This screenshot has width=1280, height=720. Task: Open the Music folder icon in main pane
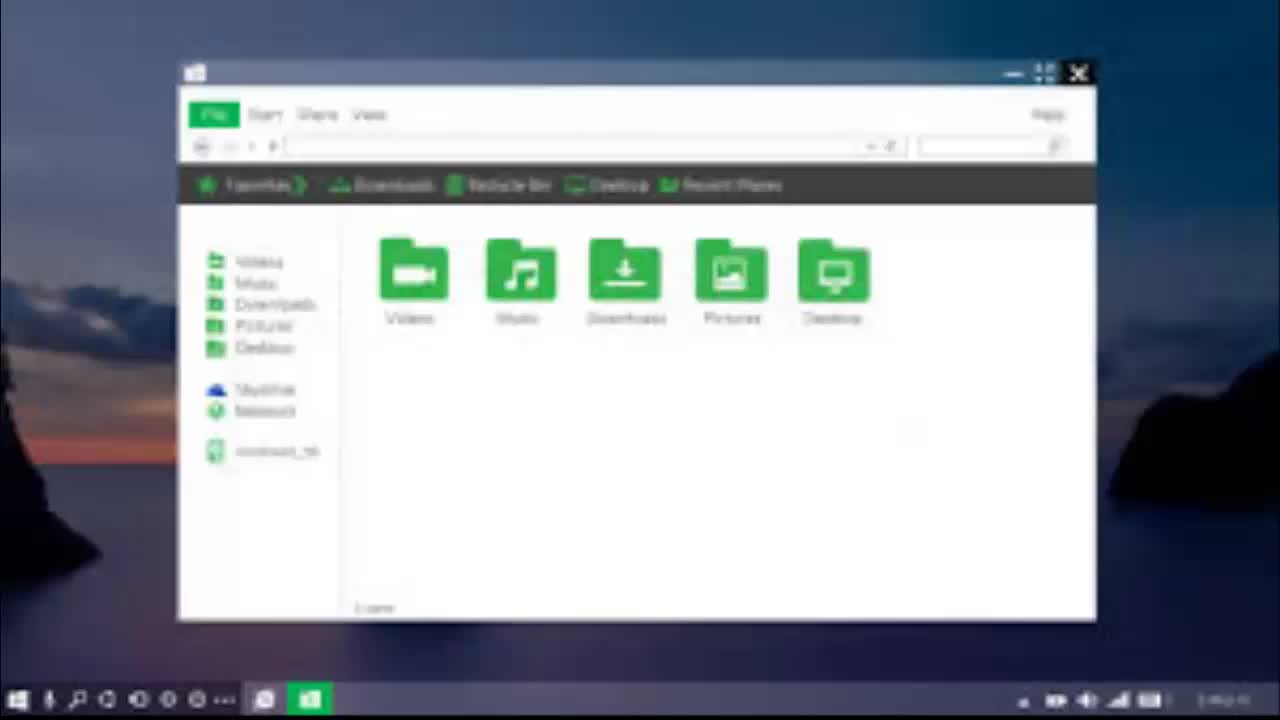coord(520,272)
